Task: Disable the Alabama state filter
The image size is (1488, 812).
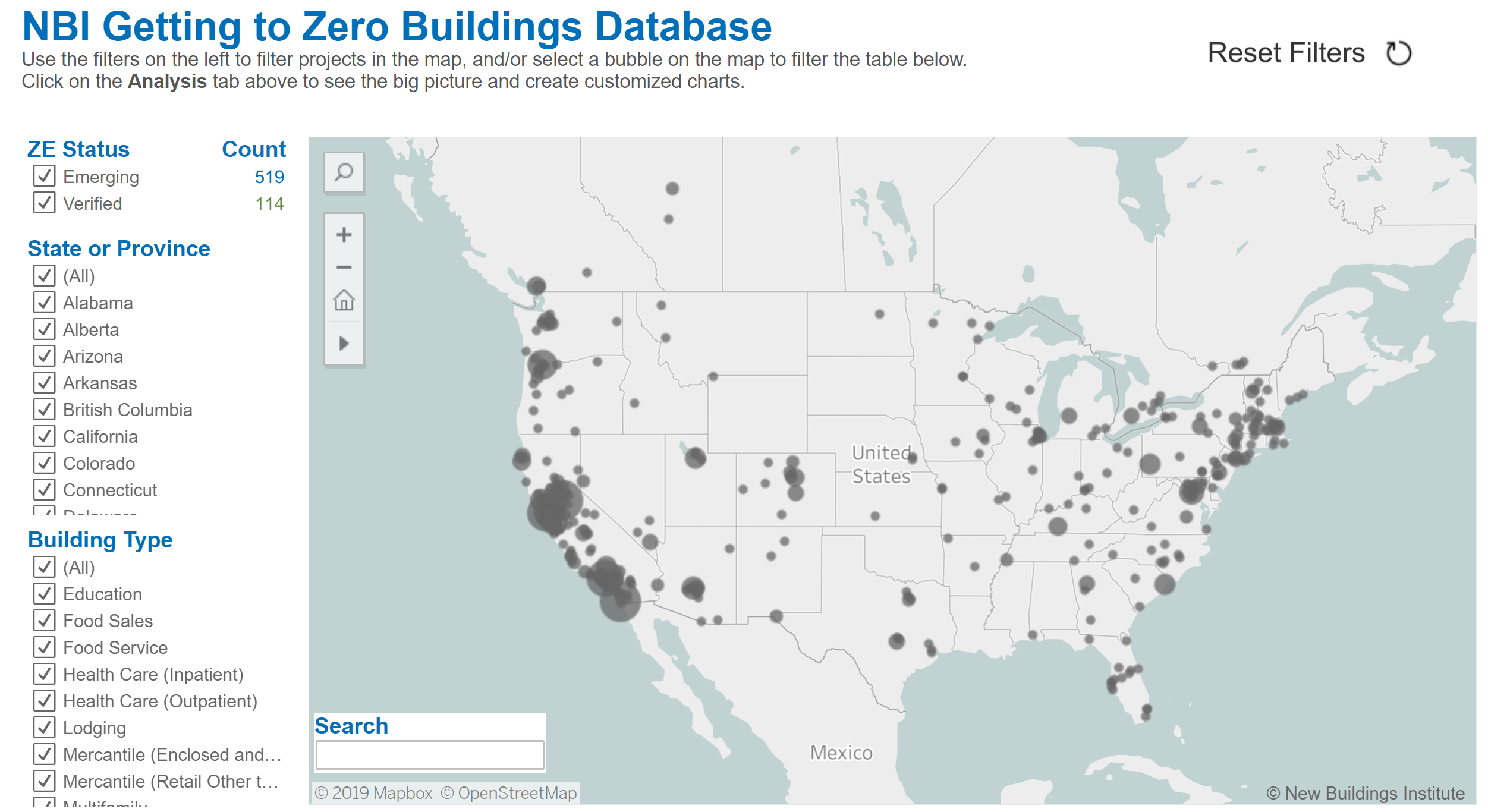Action: coord(44,303)
